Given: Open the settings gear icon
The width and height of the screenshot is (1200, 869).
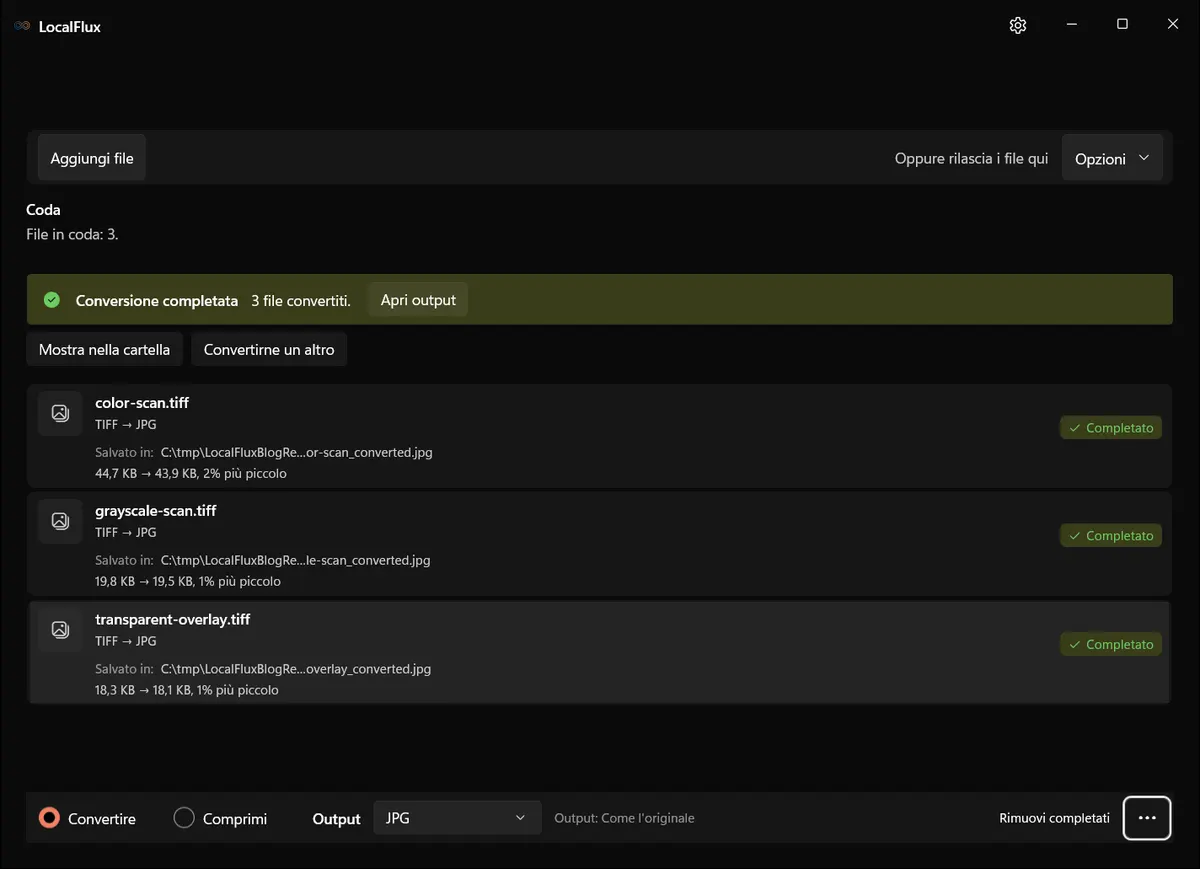Looking at the screenshot, I should coord(1018,26).
